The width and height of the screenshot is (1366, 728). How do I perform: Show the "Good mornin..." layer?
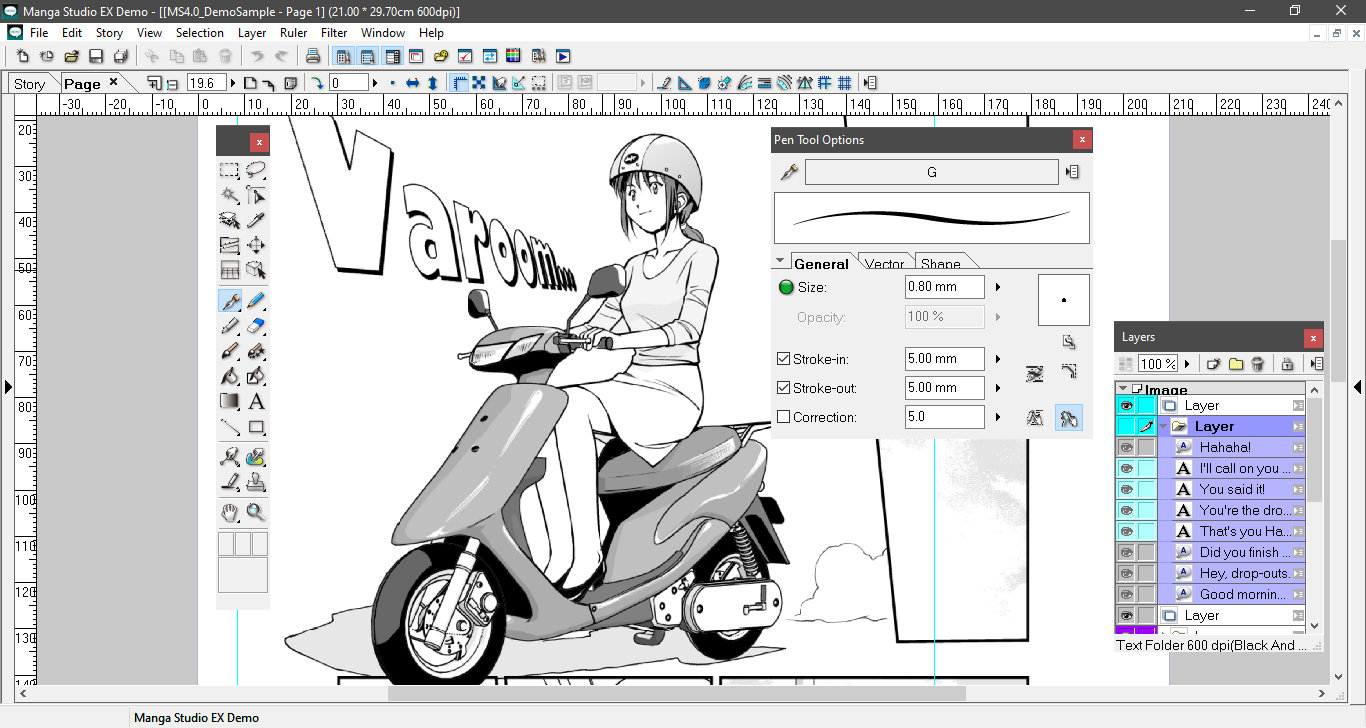(1126, 594)
